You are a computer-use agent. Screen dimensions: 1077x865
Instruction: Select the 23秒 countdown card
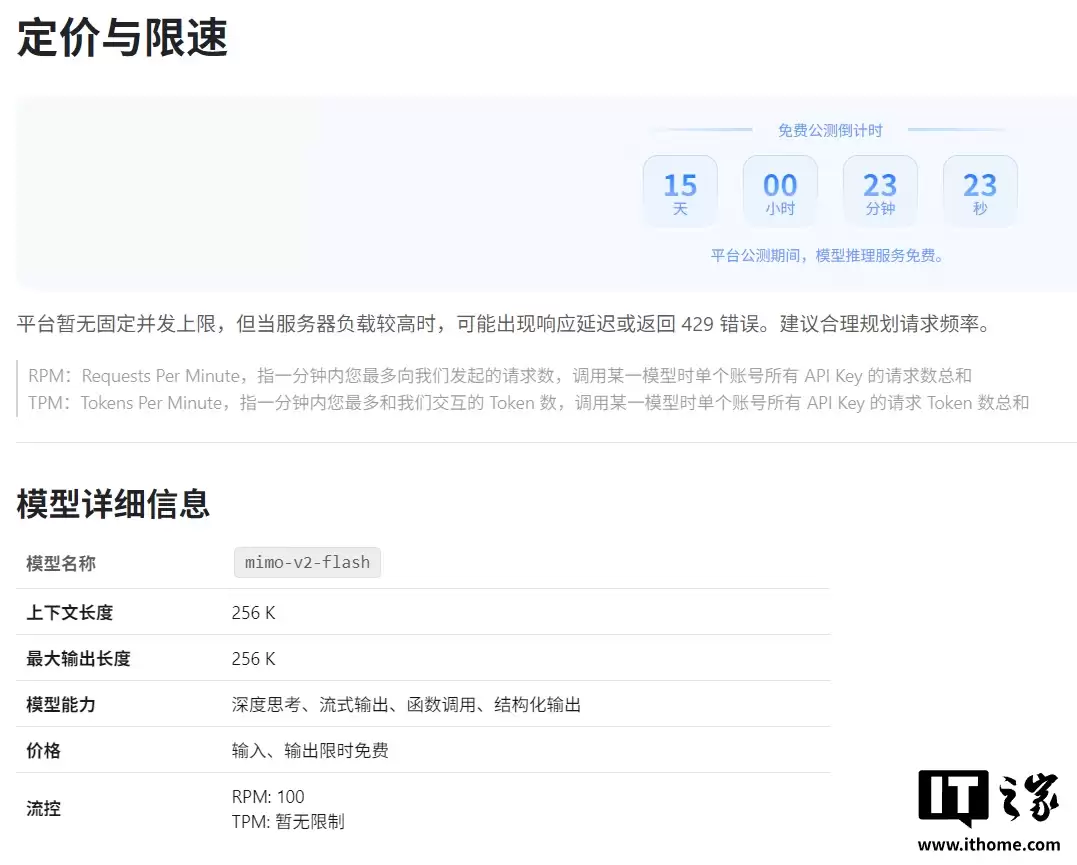pos(980,190)
